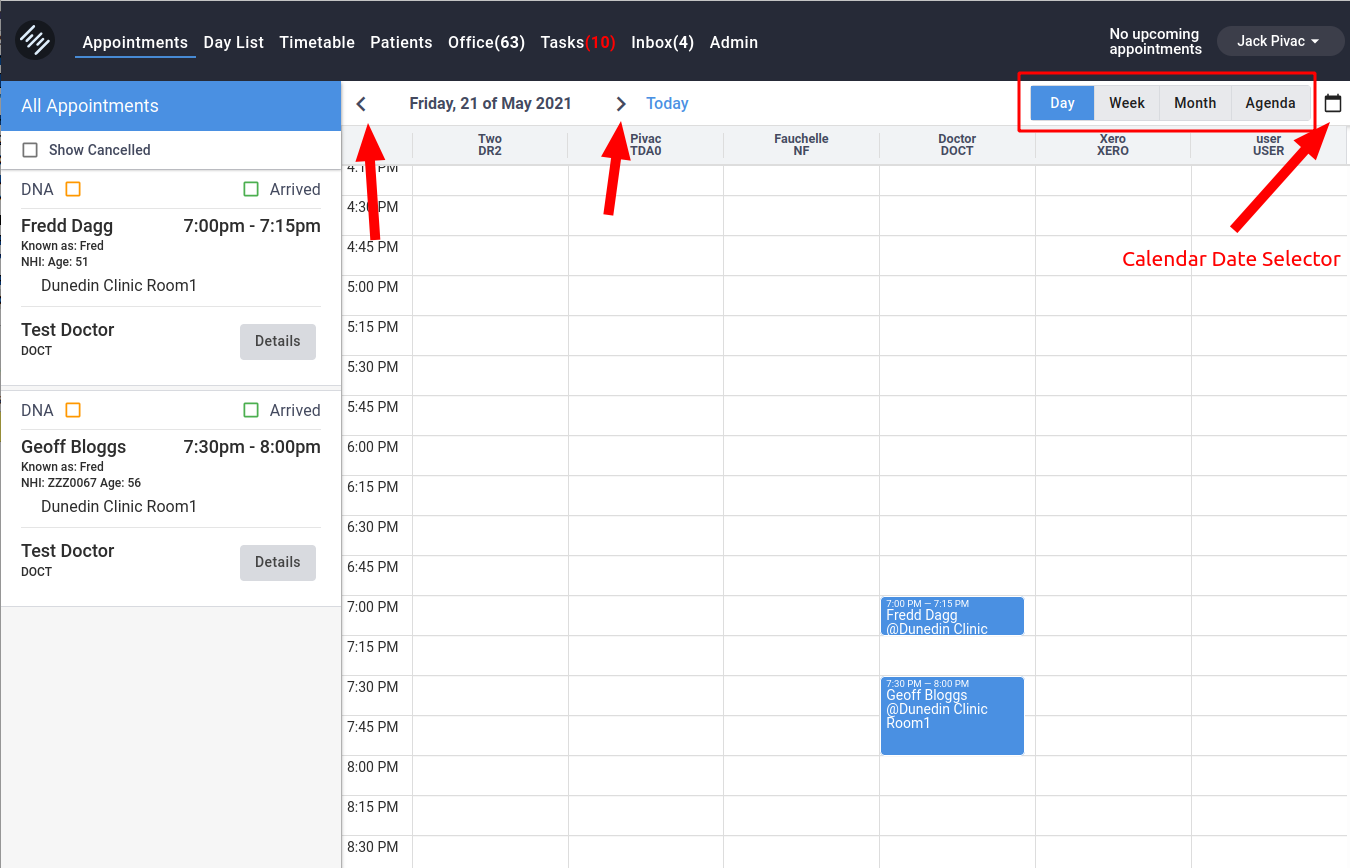Switch to the Month view

1194,103
